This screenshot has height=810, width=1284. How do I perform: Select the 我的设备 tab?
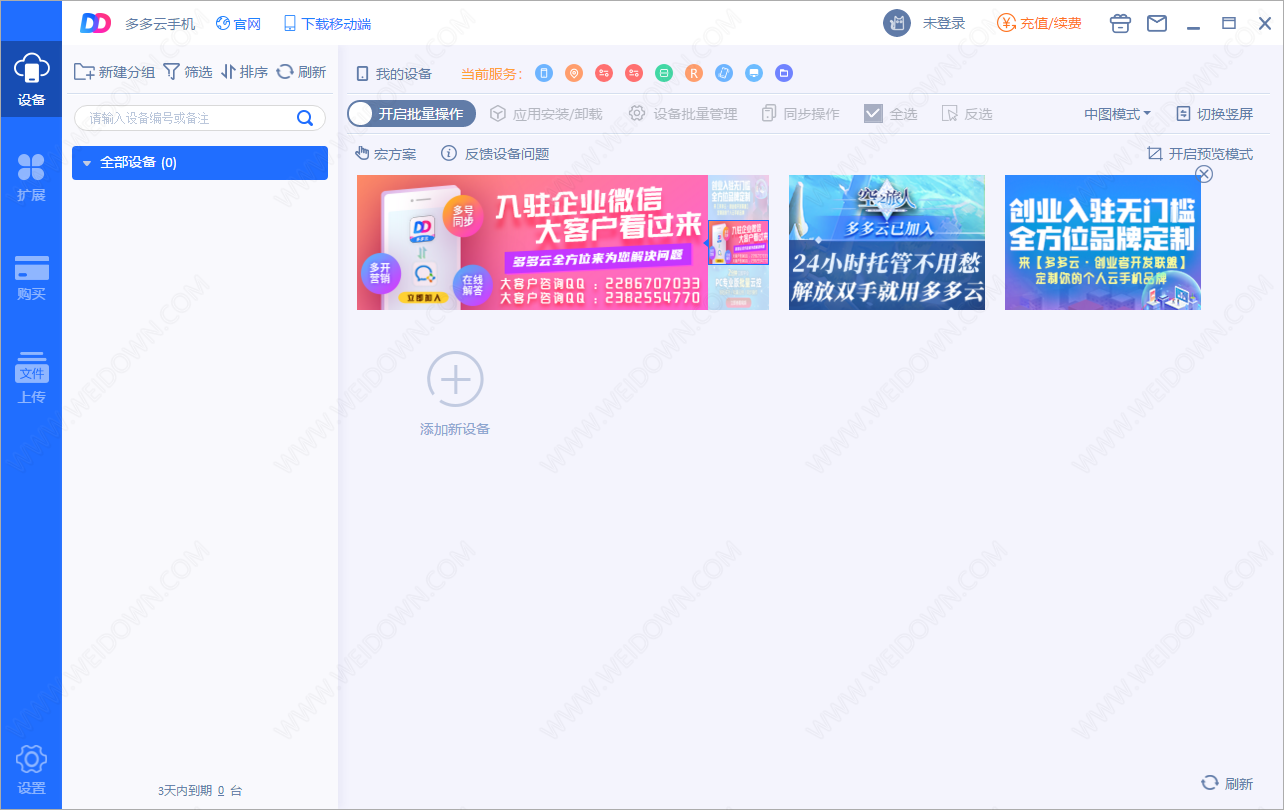tap(394, 74)
